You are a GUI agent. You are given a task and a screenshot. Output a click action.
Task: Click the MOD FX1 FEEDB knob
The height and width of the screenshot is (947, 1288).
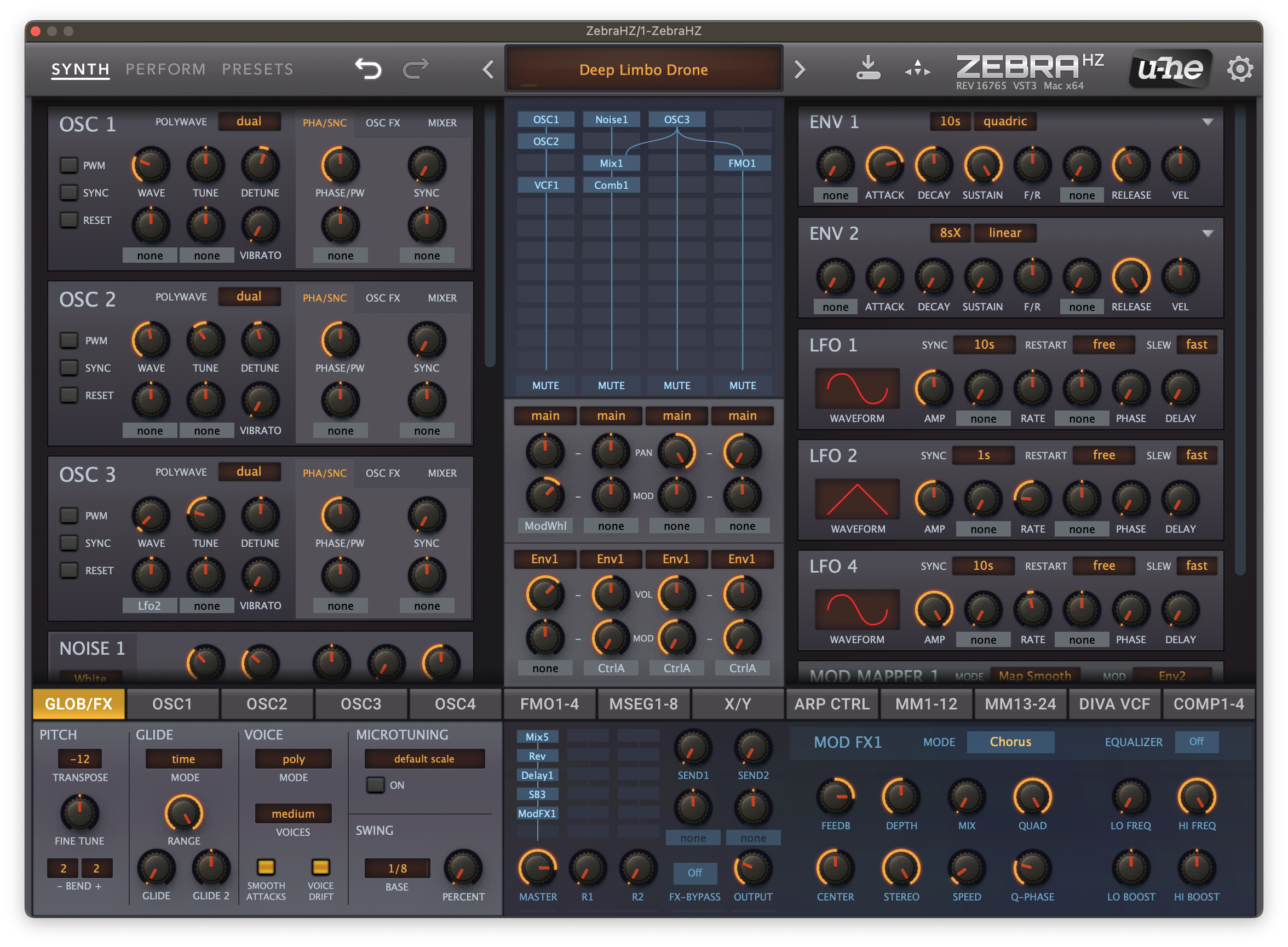click(x=836, y=798)
